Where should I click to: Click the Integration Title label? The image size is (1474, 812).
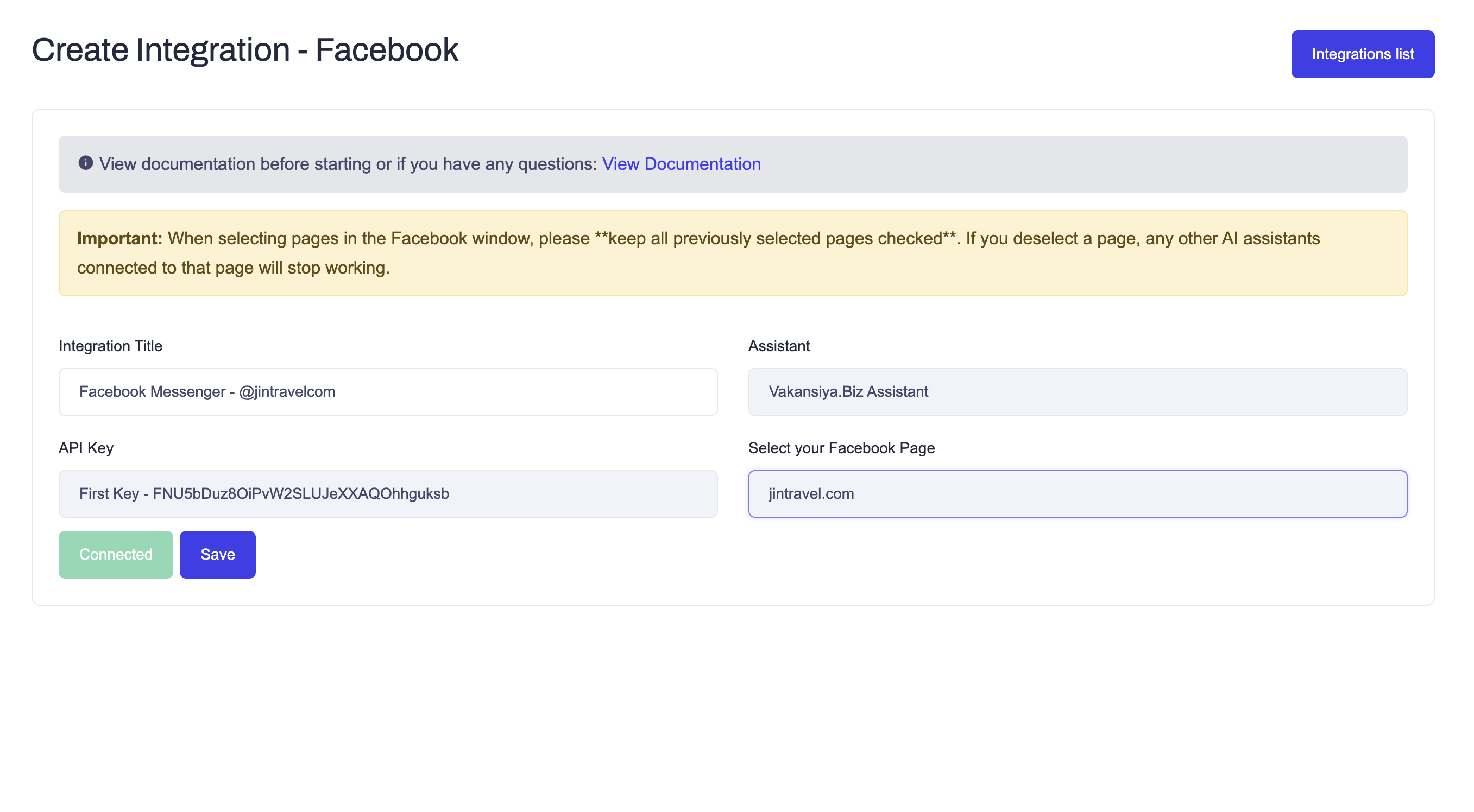[110, 345]
